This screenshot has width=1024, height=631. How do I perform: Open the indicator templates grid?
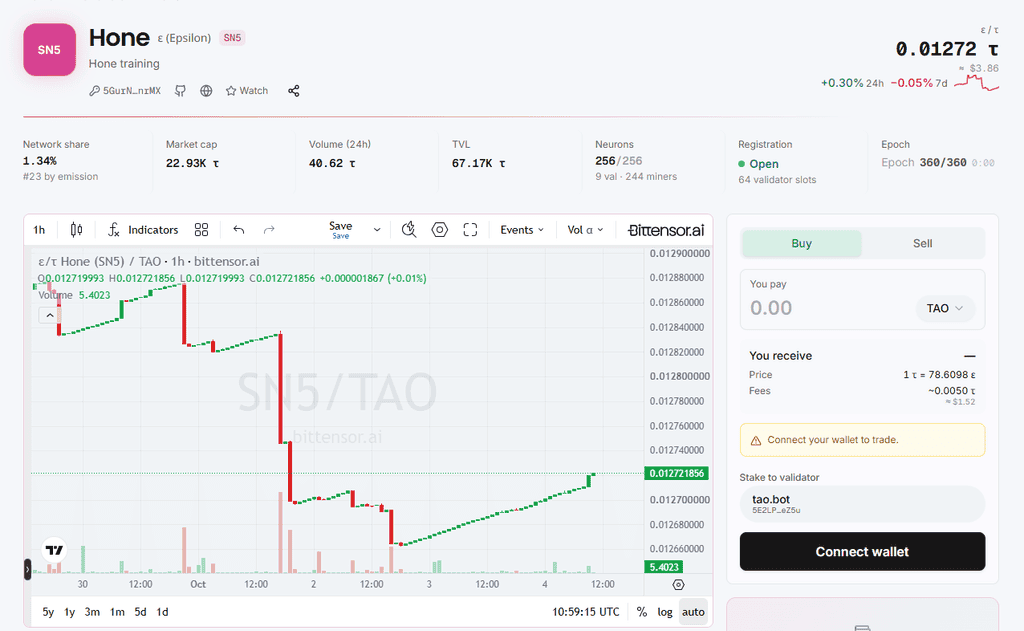tap(201, 230)
